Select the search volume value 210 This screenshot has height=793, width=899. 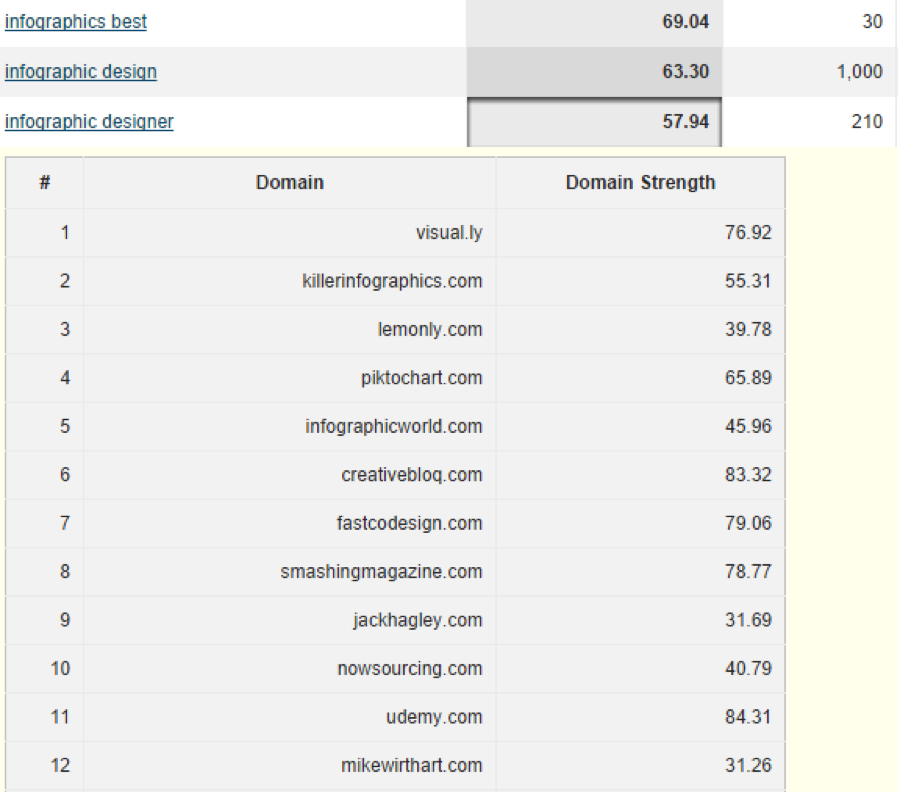[x=867, y=122]
